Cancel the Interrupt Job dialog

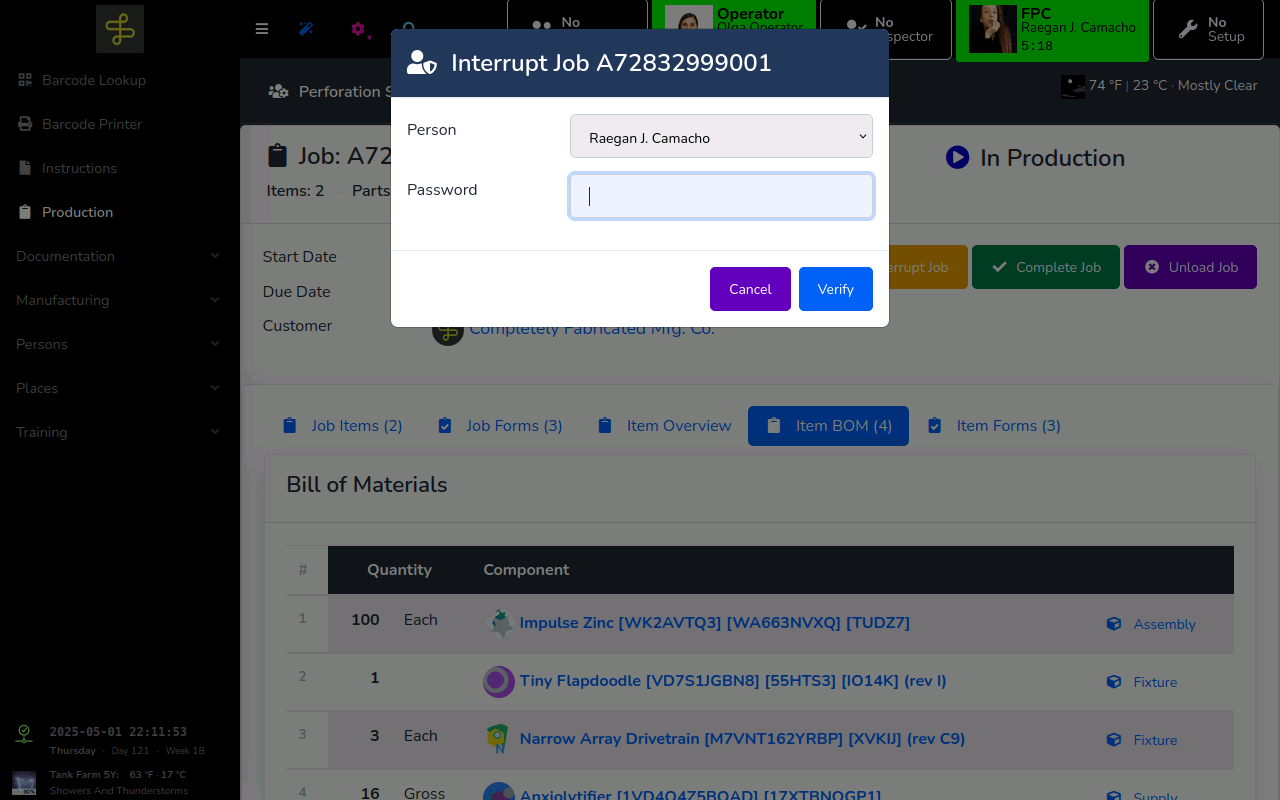[750, 289]
